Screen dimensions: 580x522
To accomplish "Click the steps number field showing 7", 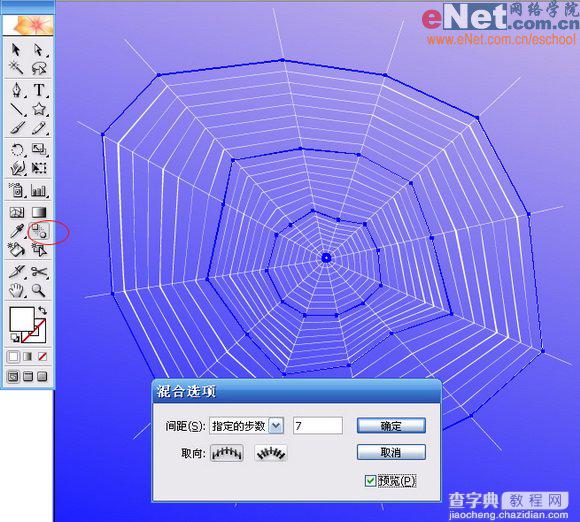I will [x=318, y=426].
